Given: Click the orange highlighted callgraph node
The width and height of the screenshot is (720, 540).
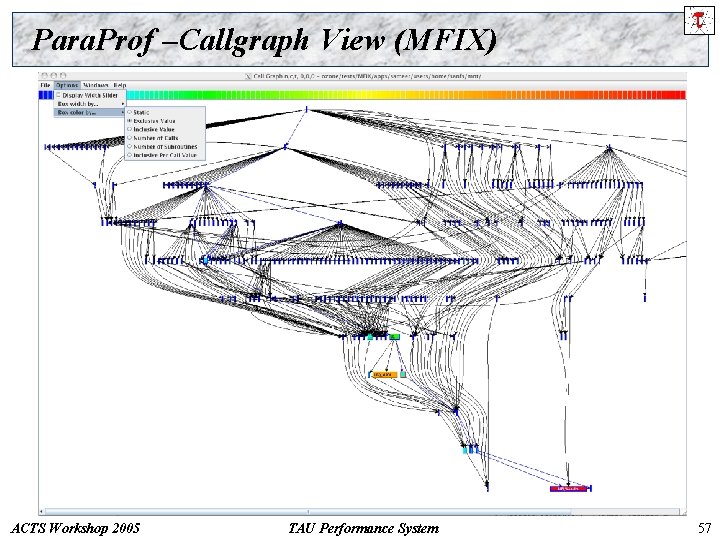Looking at the screenshot, I should [x=384, y=375].
